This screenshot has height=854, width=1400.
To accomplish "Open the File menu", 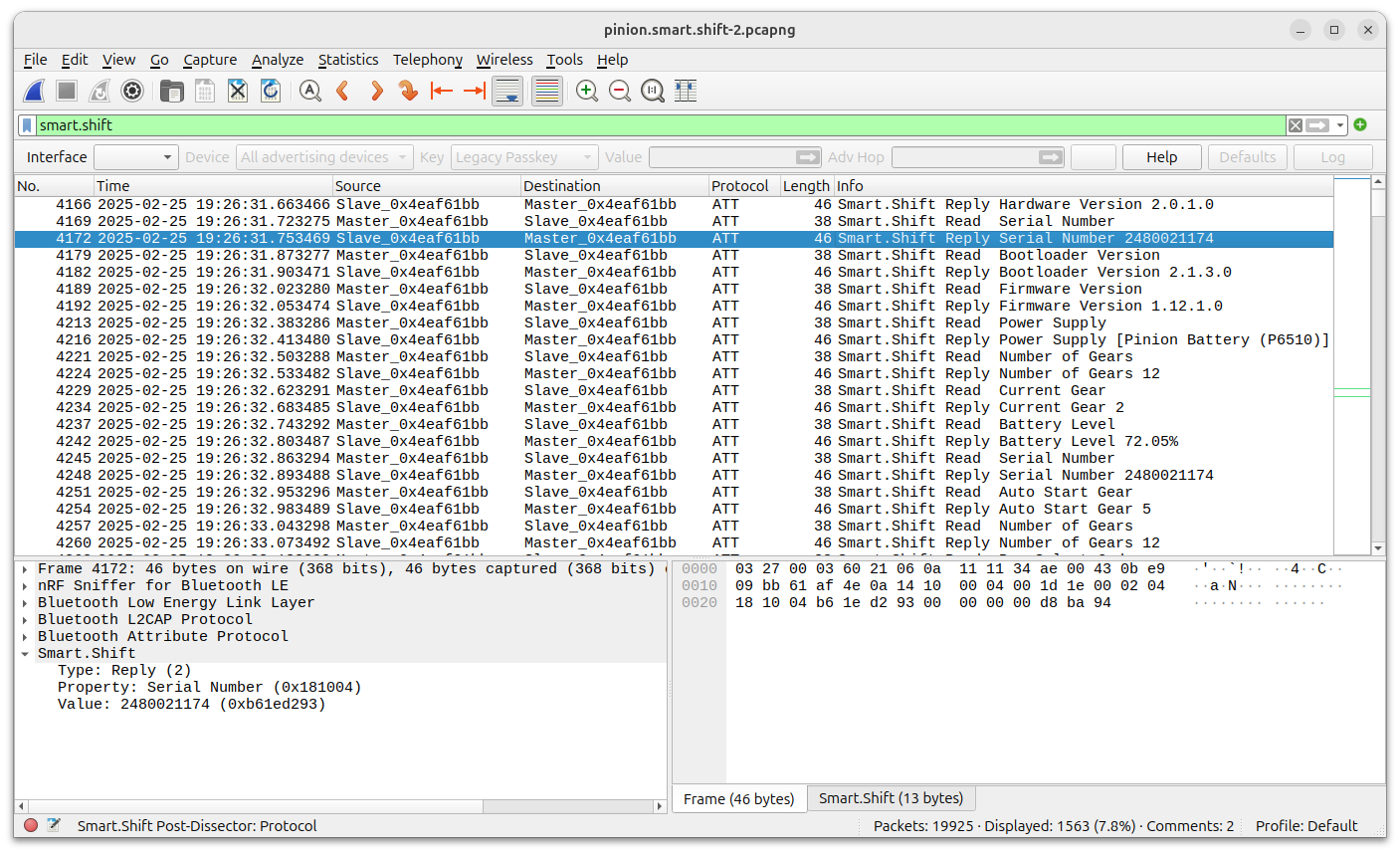I will pyautogui.click(x=35, y=60).
